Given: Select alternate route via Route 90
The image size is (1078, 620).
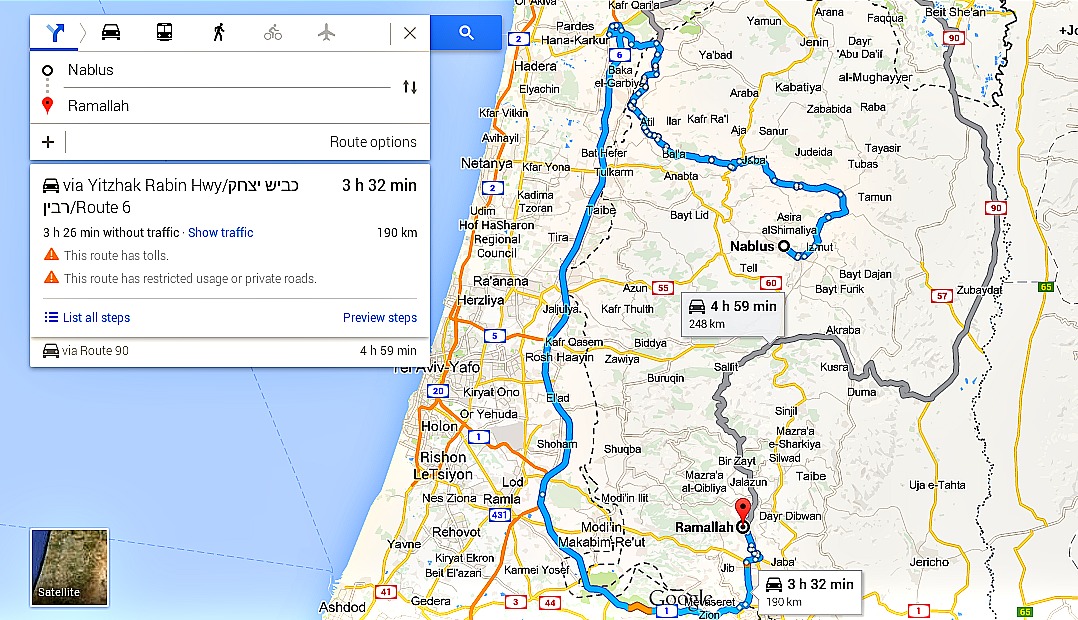Looking at the screenshot, I should [230, 351].
